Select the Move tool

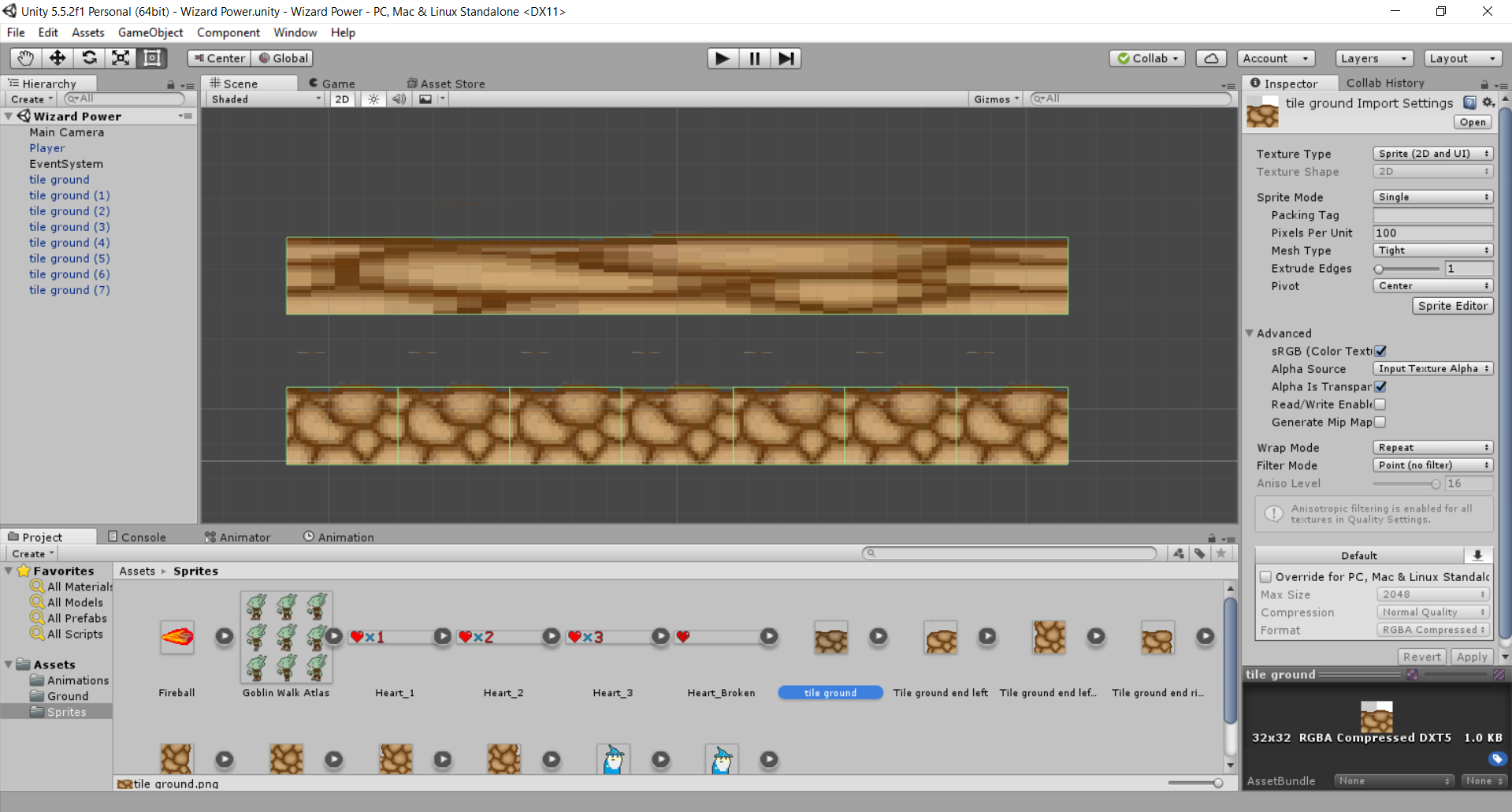click(x=58, y=58)
